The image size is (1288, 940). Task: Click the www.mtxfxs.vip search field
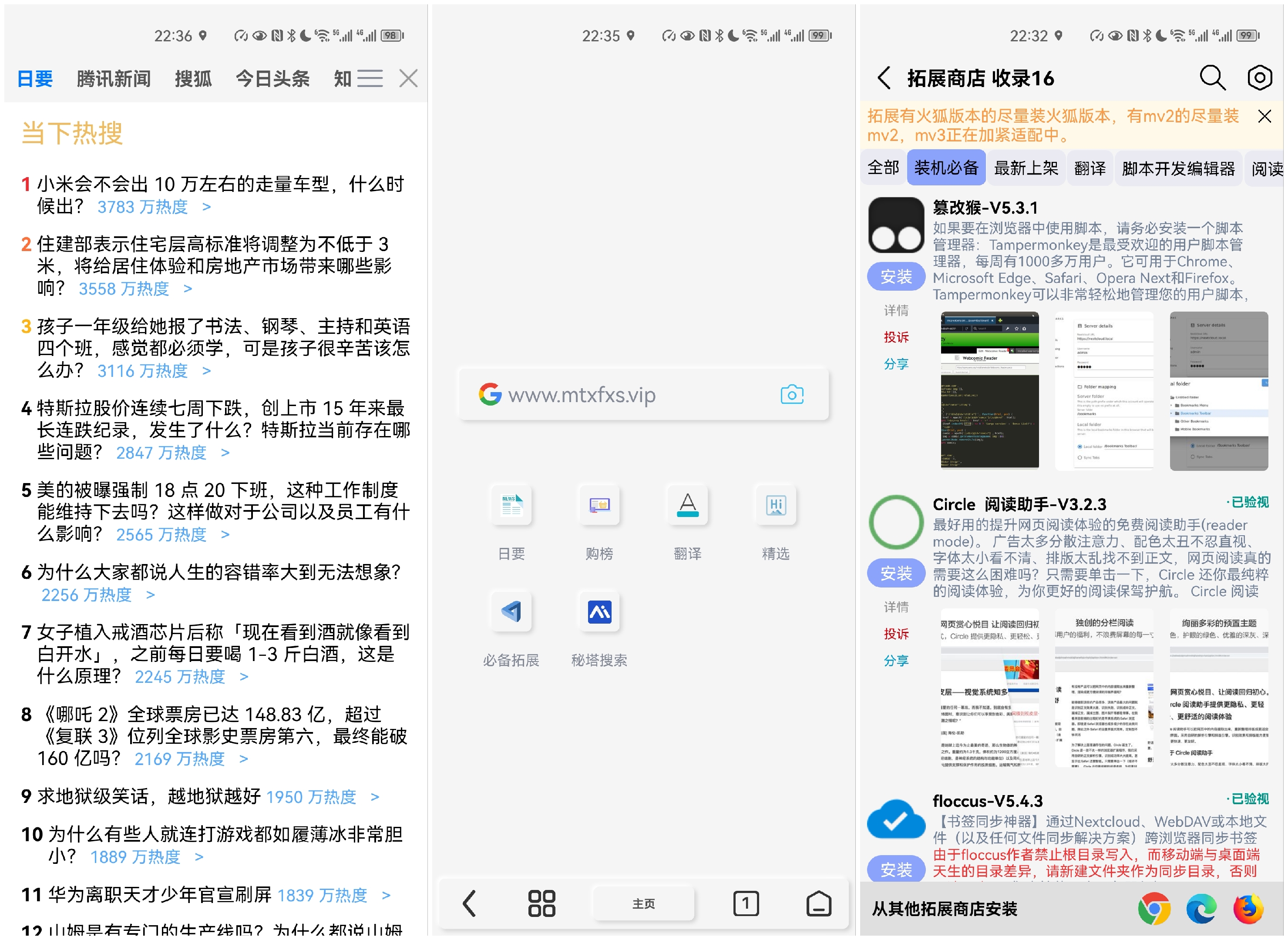[x=644, y=394]
